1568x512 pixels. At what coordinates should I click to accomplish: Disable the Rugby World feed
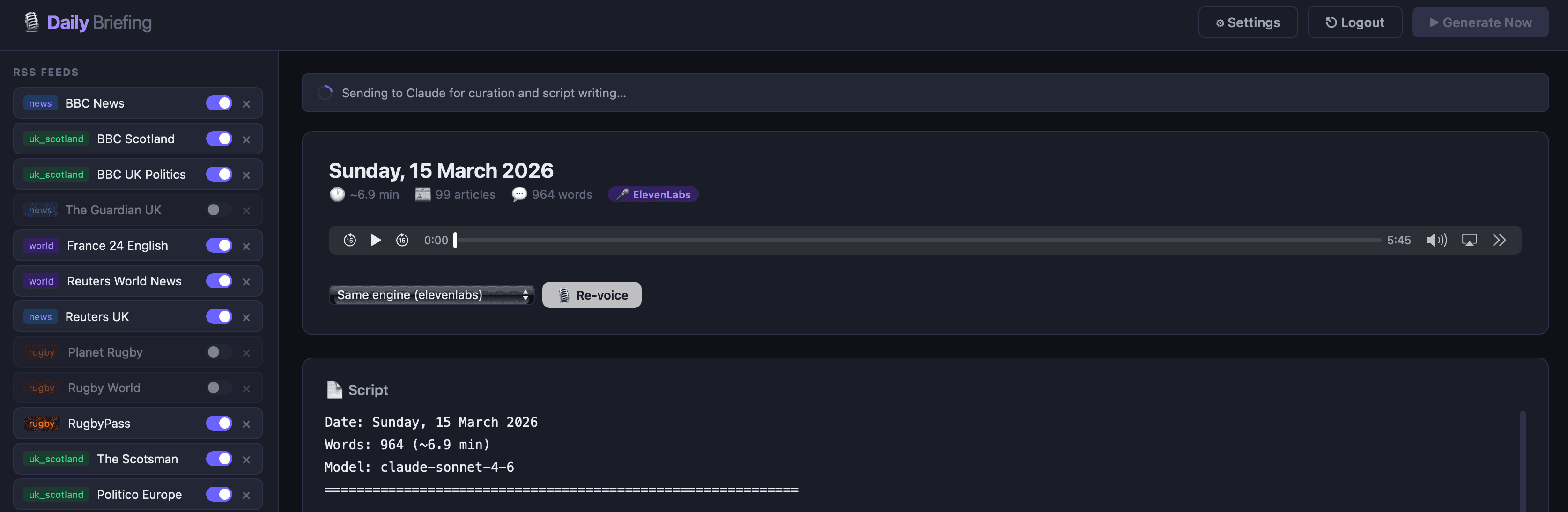[219, 388]
